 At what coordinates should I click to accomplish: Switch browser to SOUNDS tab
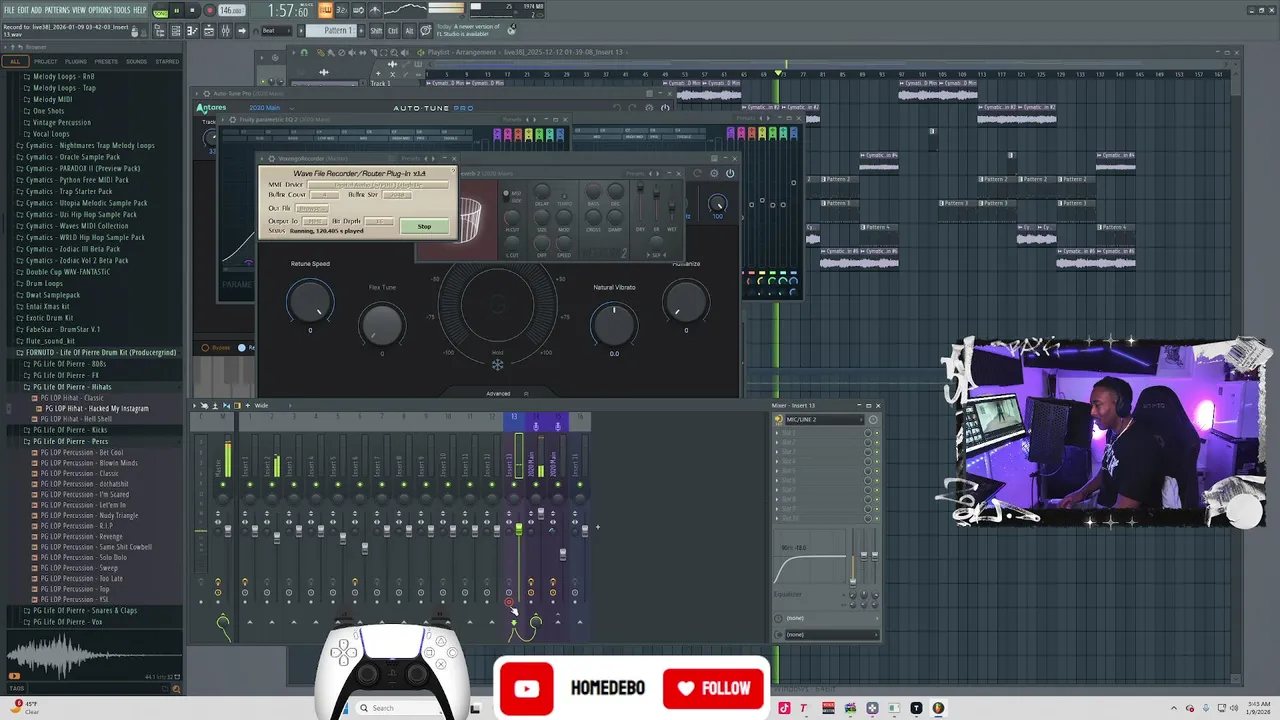point(136,61)
